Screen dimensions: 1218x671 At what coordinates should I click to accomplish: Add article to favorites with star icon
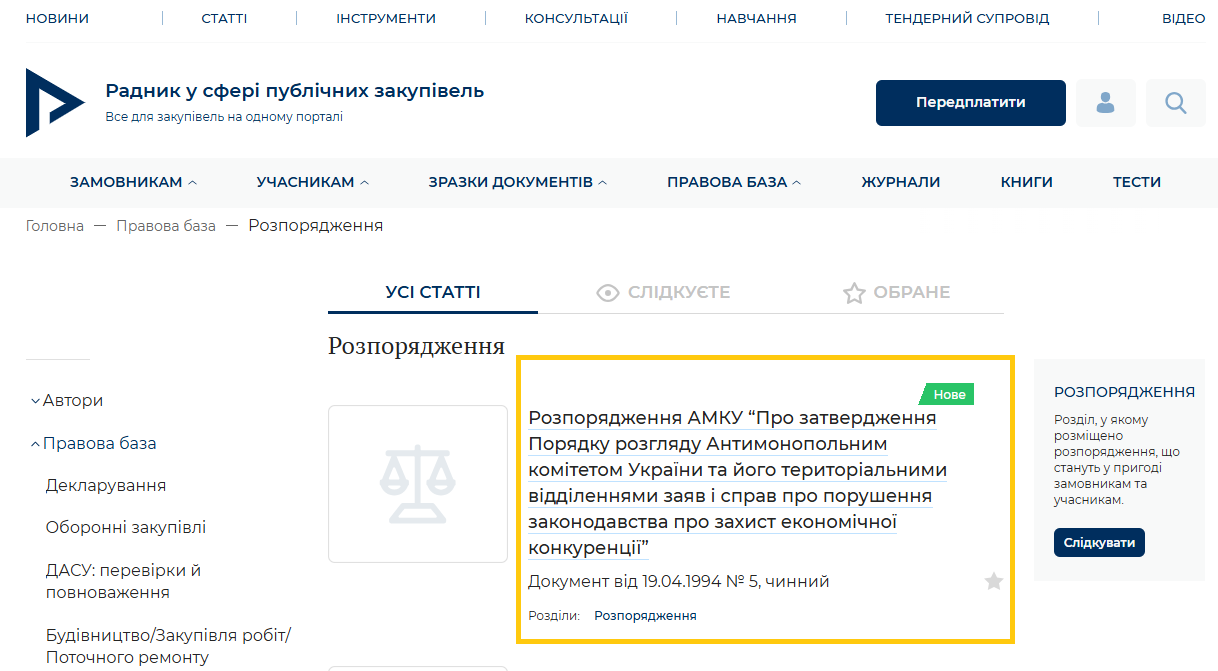click(x=993, y=581)
